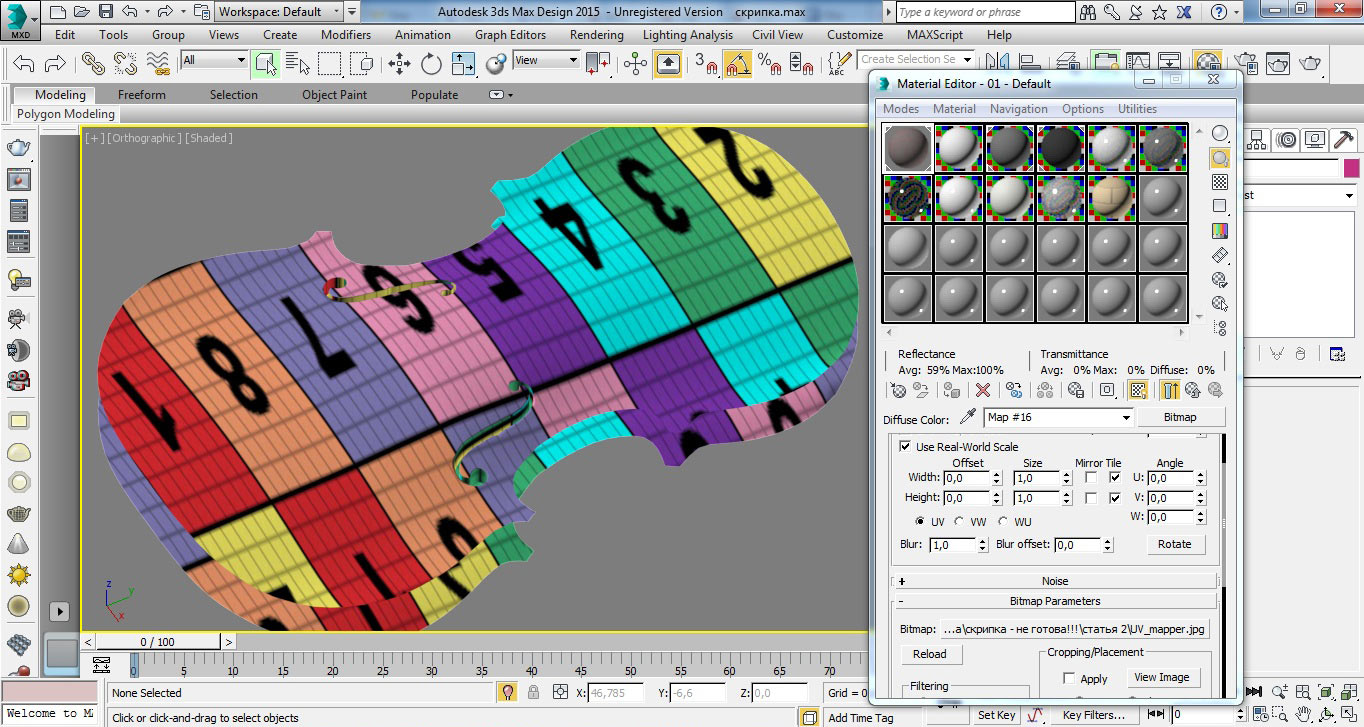1364x727 pixels.
Task: Click the Select and Rotate tool
Action: (x=431, y=64)
